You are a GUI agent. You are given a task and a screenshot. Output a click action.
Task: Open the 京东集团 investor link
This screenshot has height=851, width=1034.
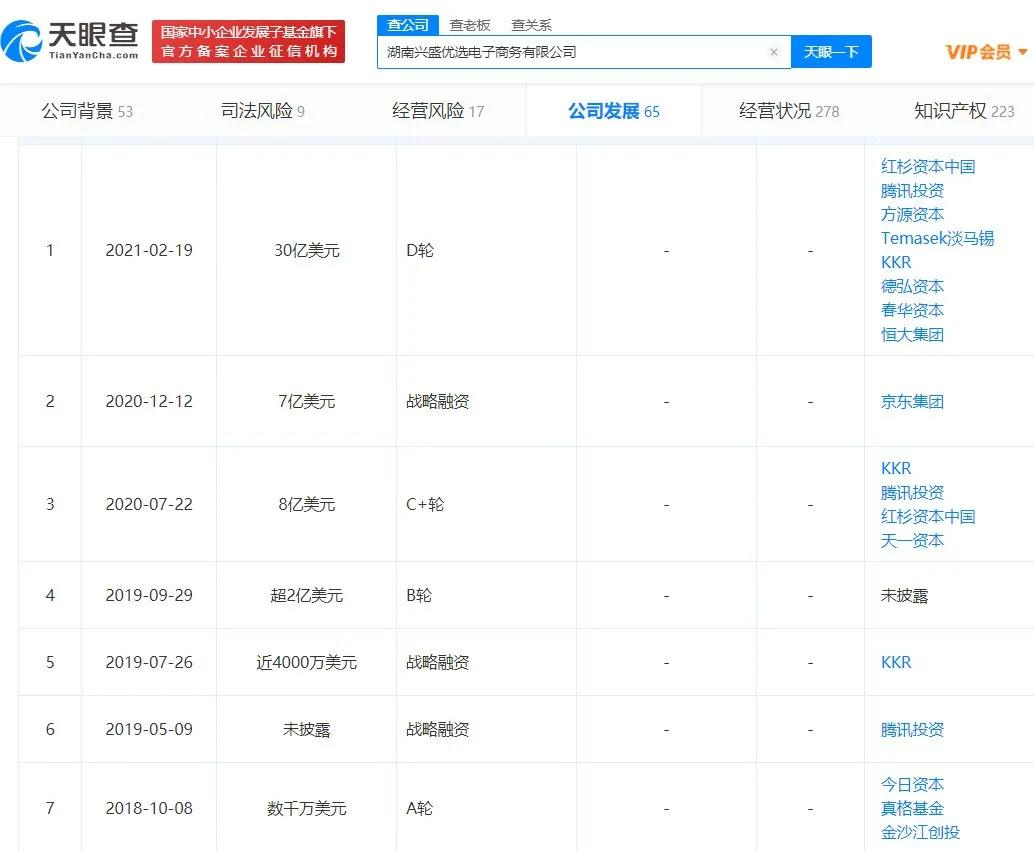point(912,402)
